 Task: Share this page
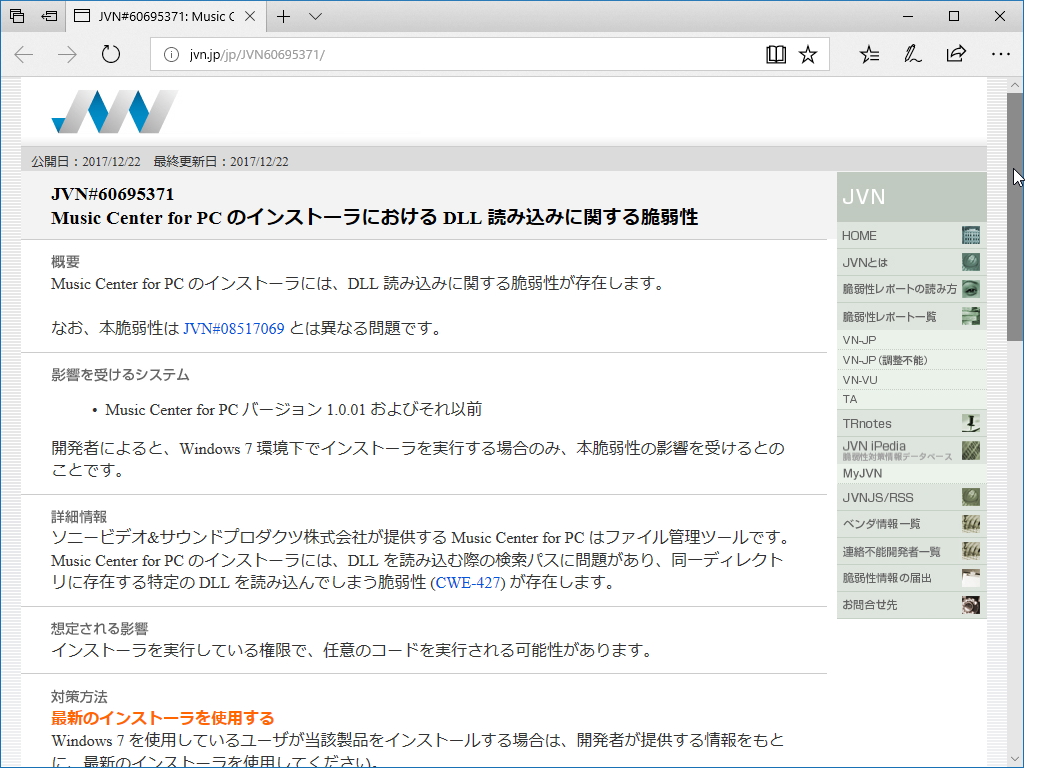point(957,54)
